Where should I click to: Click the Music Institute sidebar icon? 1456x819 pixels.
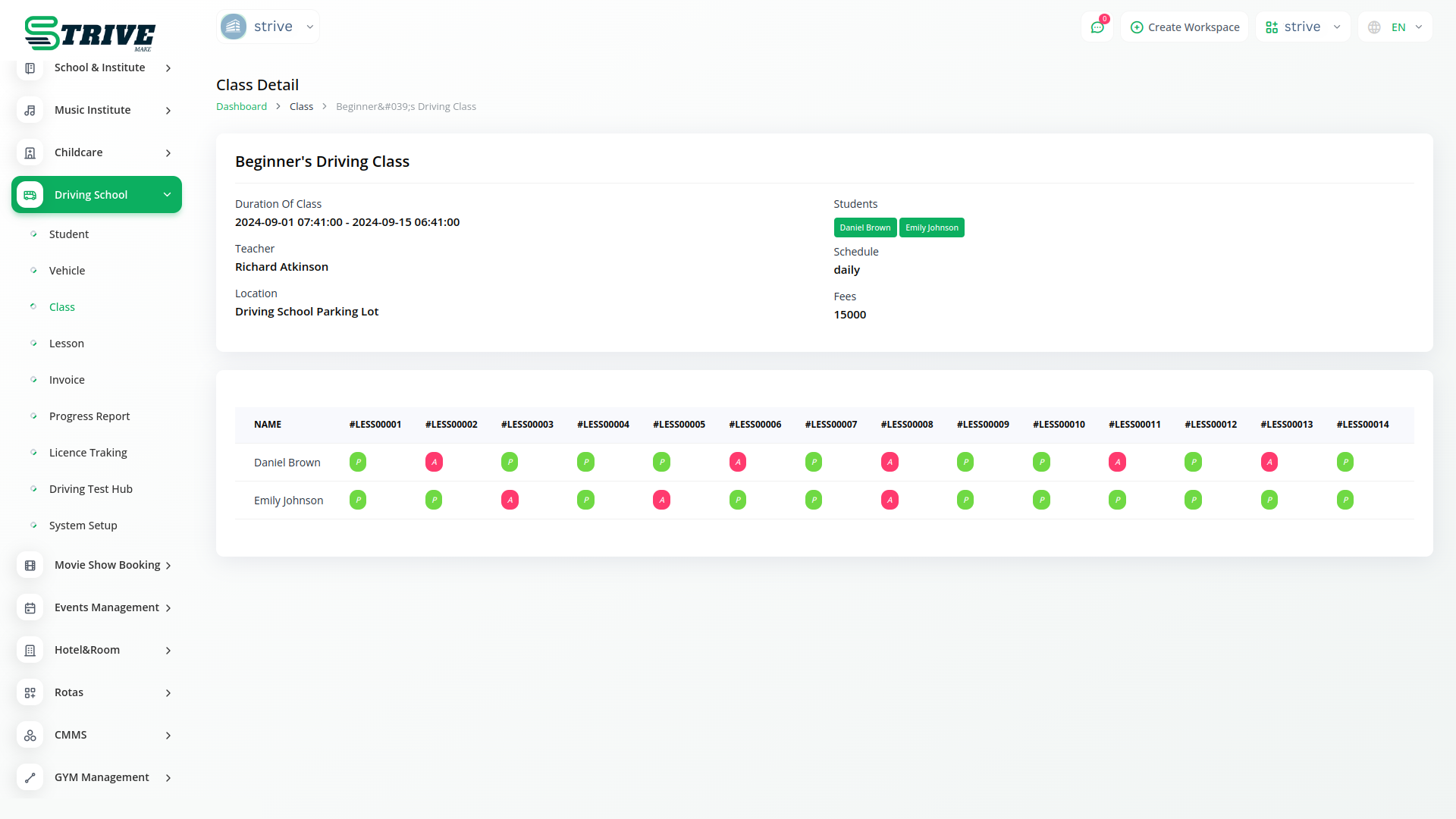coord(30,110)
